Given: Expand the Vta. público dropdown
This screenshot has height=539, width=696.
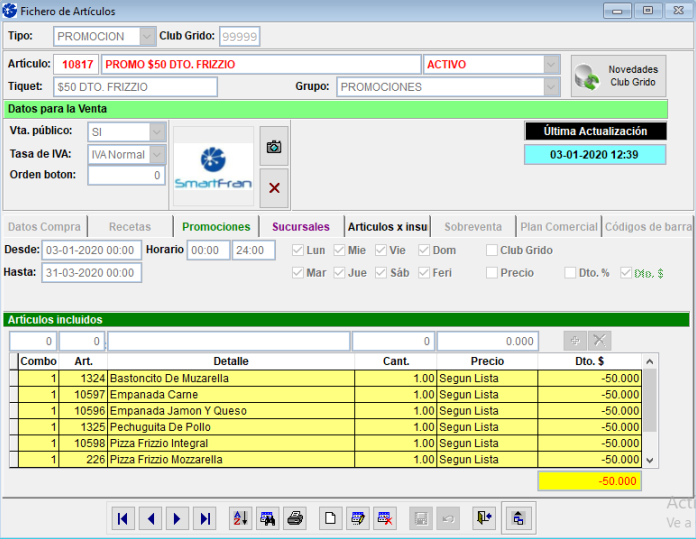Looking at the screenshot, I should tap(157, 132).
